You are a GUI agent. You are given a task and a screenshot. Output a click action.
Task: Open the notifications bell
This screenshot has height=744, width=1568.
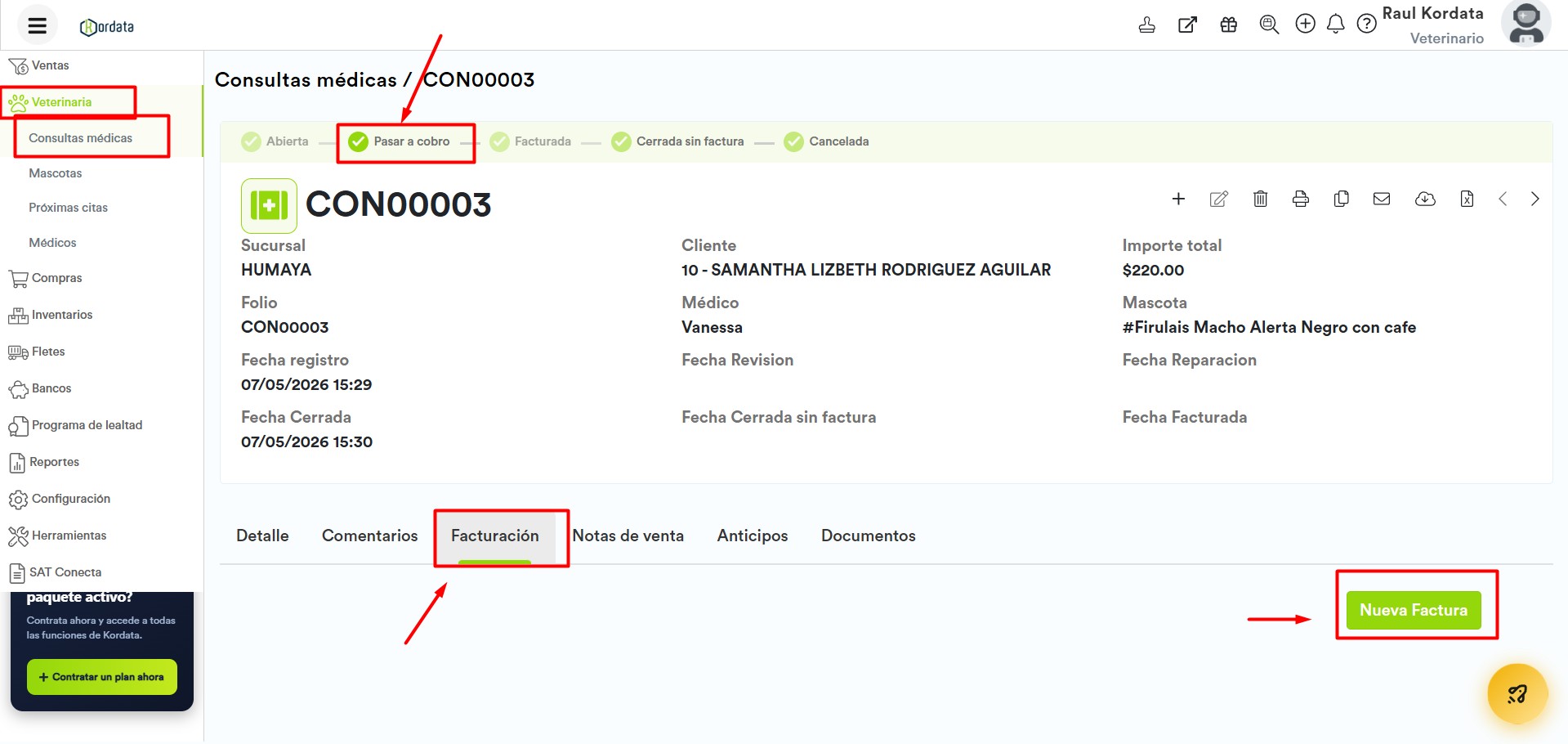1336,25
